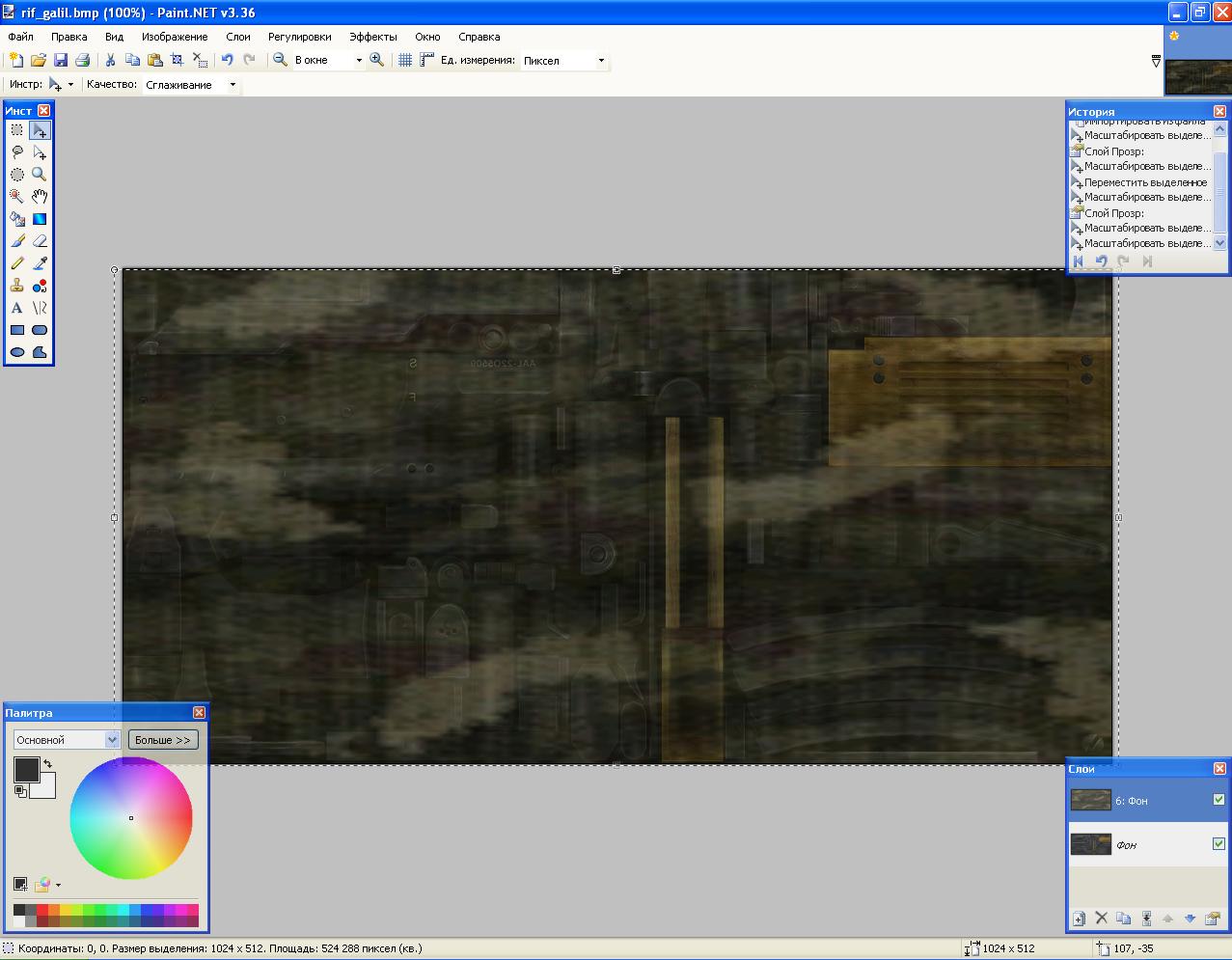Select the Pencil tool
The image size is (1232, 960).
pyautogui.click(x=17, y=263)
